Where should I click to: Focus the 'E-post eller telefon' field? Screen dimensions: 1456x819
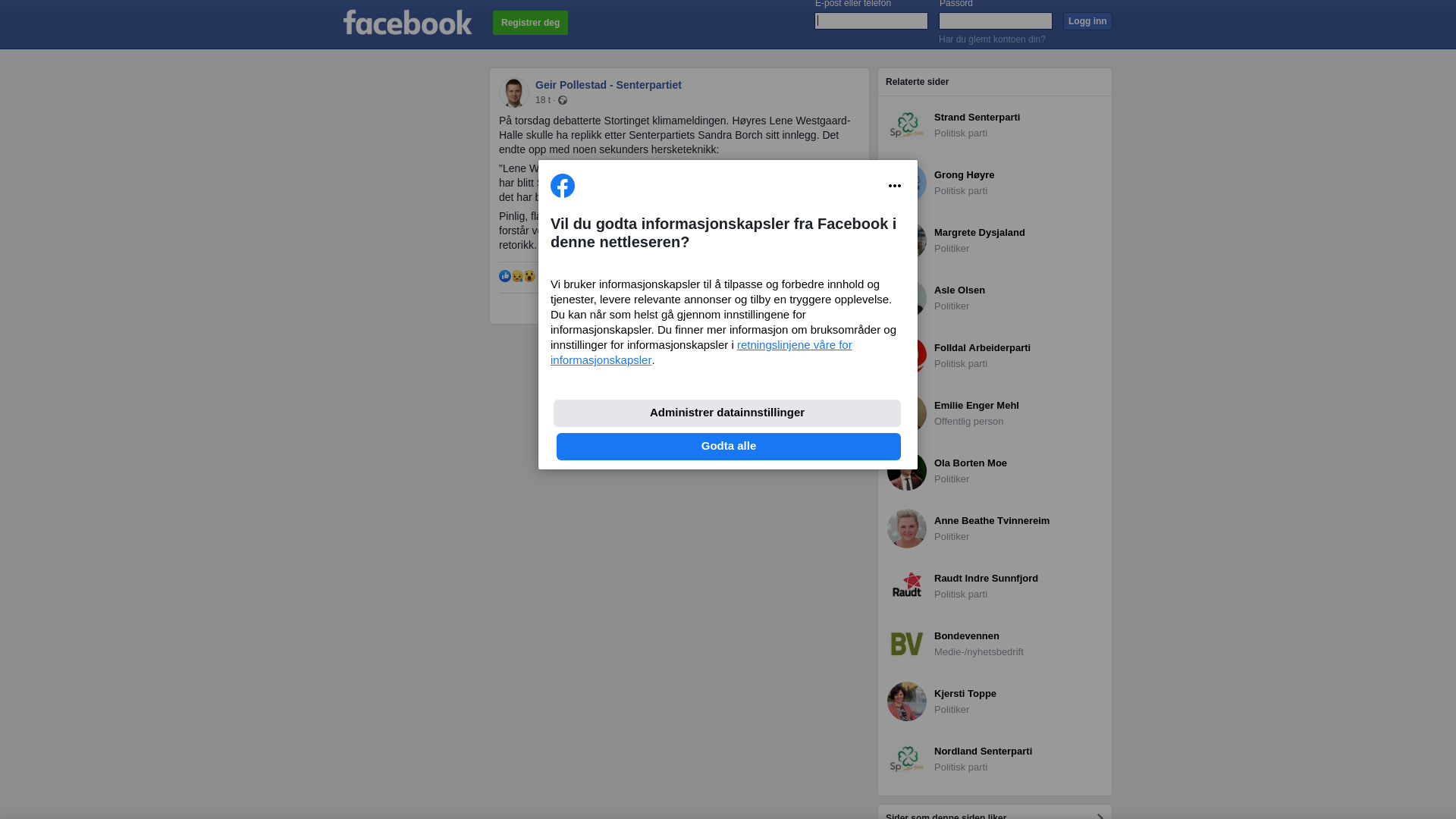[x=871, y=21]
